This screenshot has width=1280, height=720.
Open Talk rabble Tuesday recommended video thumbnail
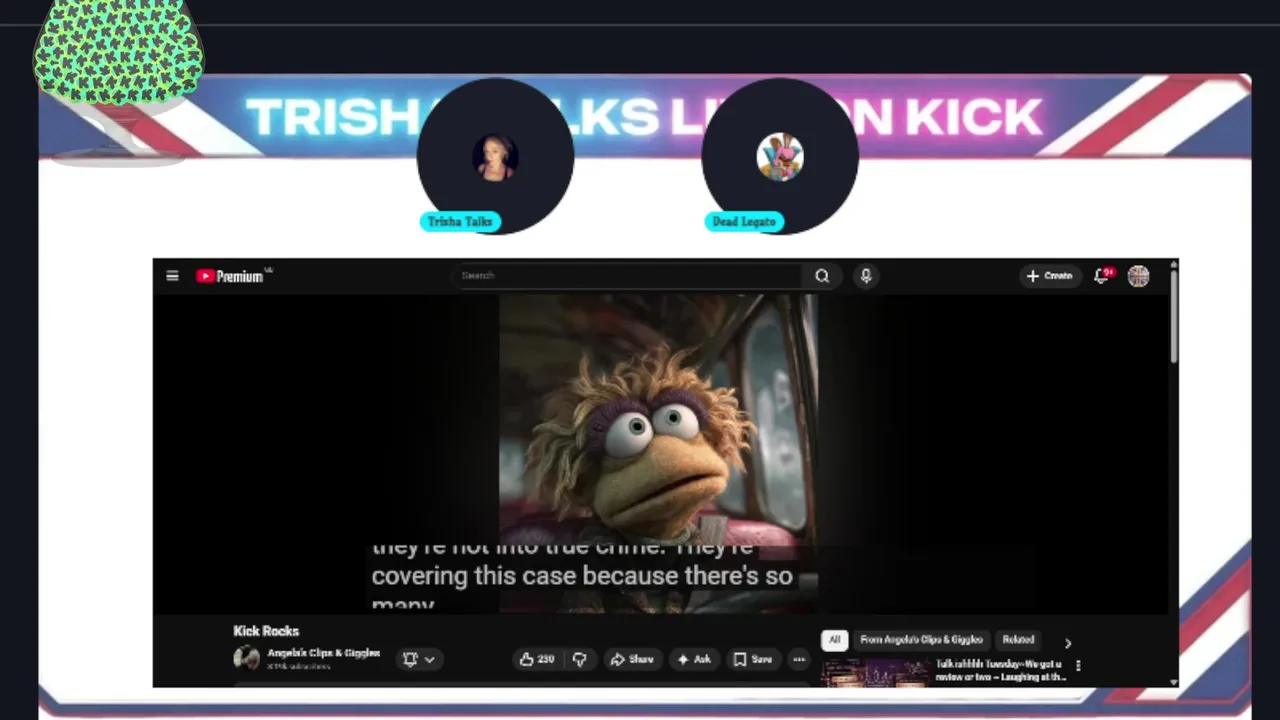tap(876, 673)
